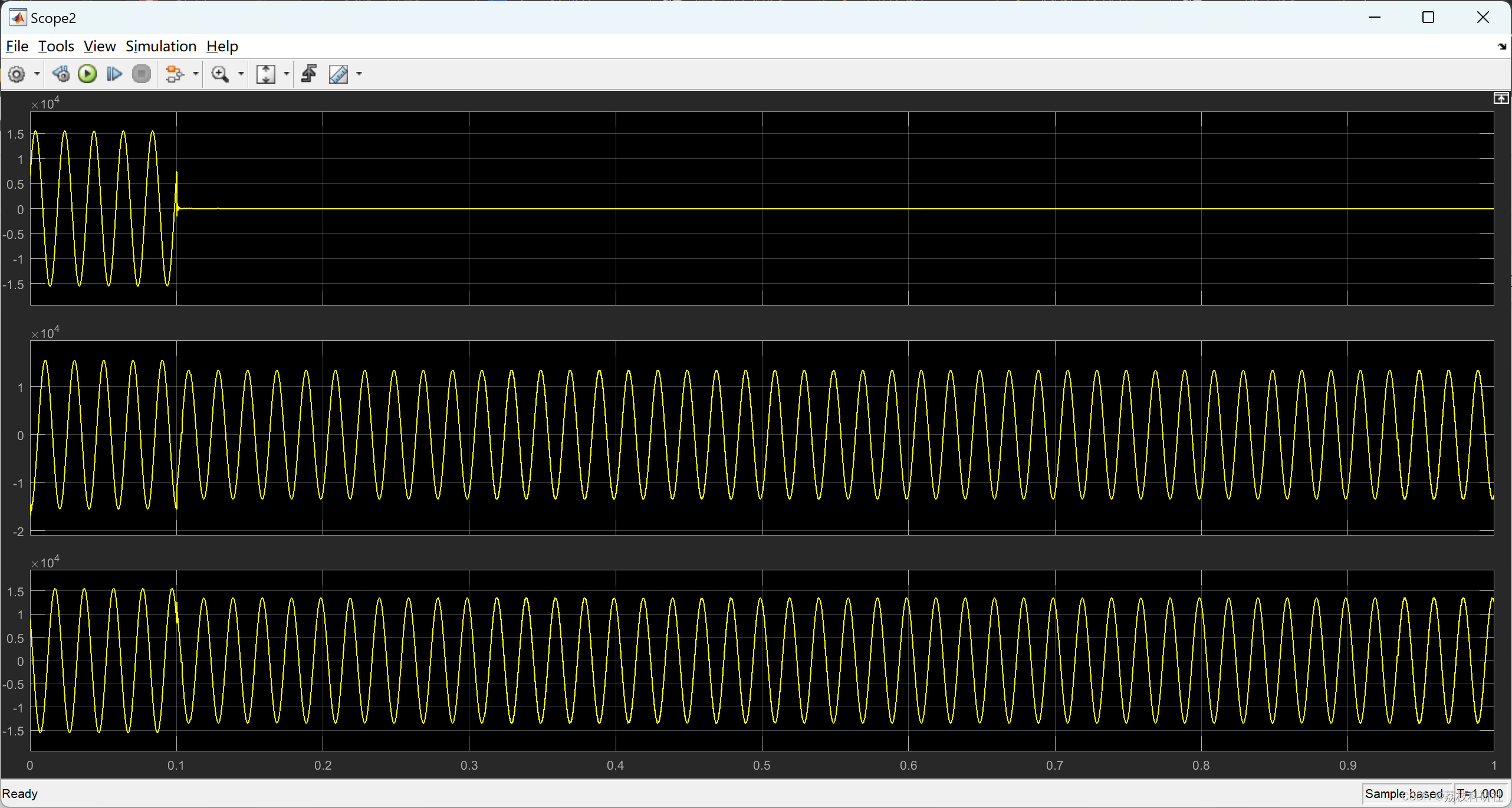Open scope Configuration Properties gear icon

coord(17,74)
